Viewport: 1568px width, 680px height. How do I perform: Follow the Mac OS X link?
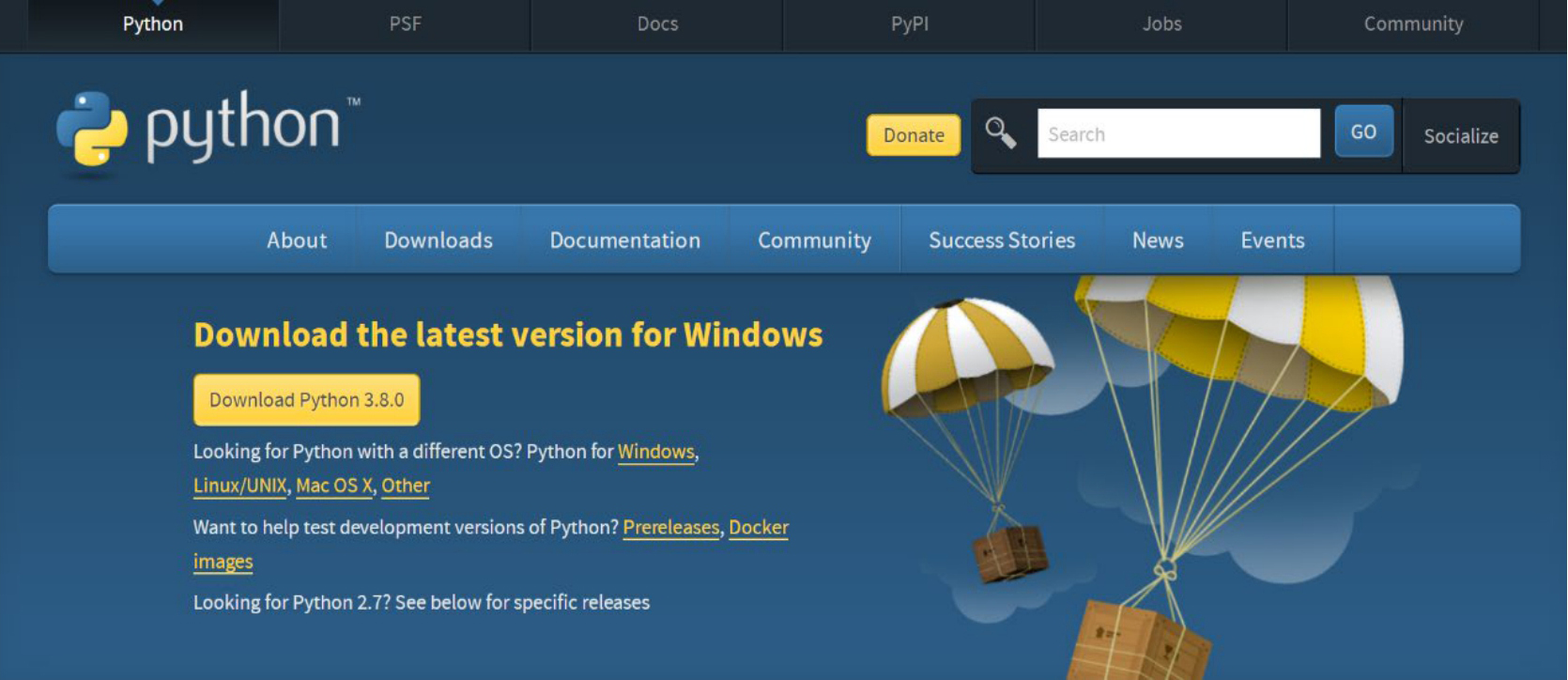(x=334, y=486)
